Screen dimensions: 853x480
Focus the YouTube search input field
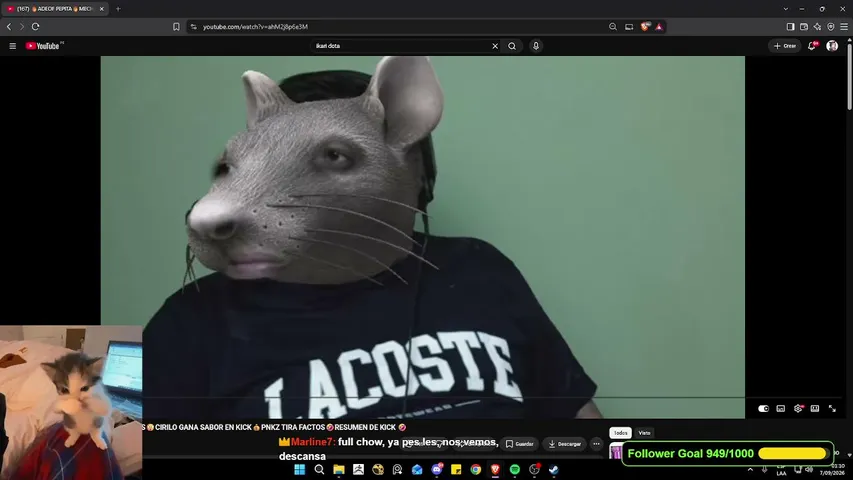point(403,46)
